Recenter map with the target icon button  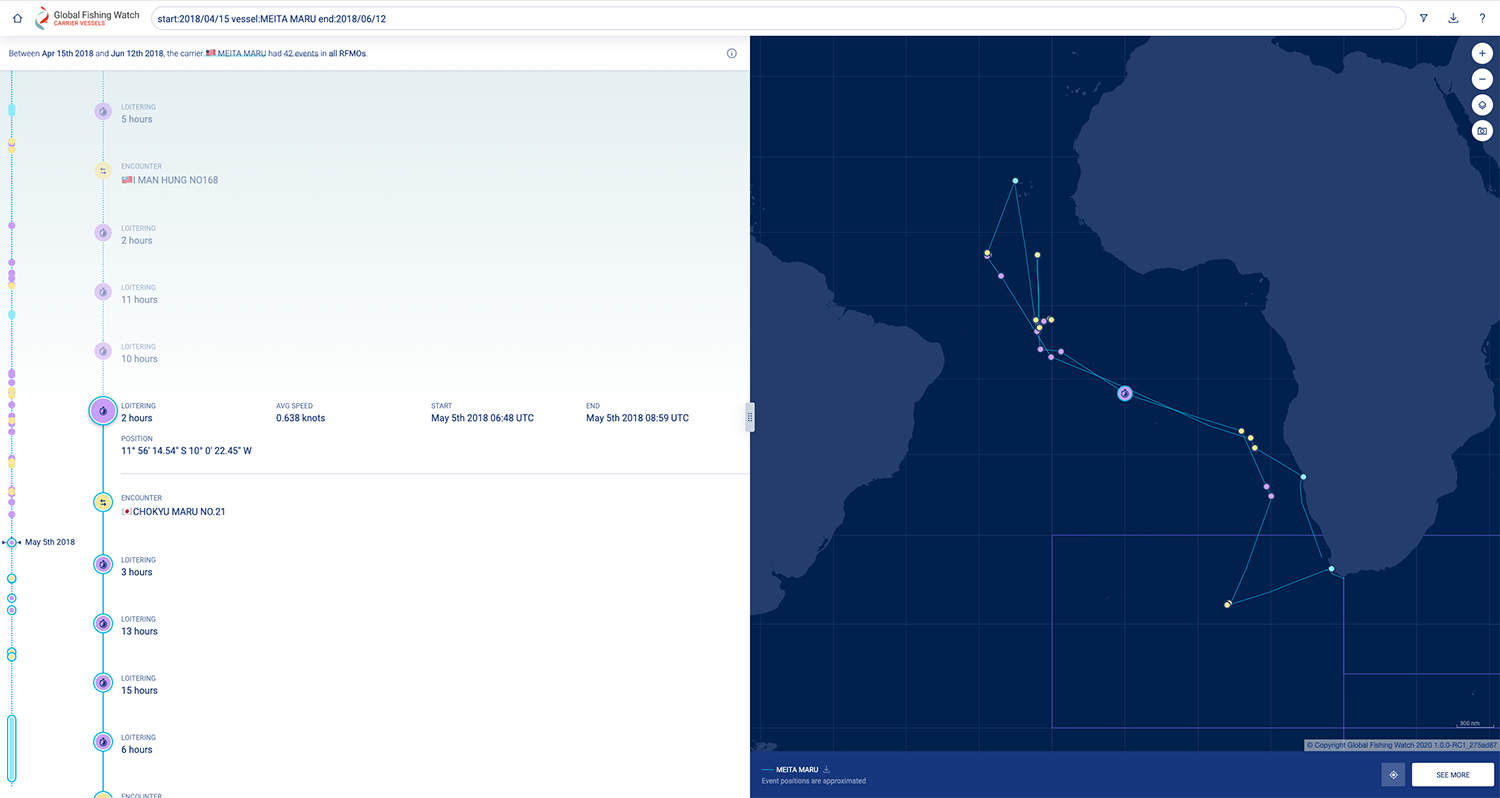1393,775
